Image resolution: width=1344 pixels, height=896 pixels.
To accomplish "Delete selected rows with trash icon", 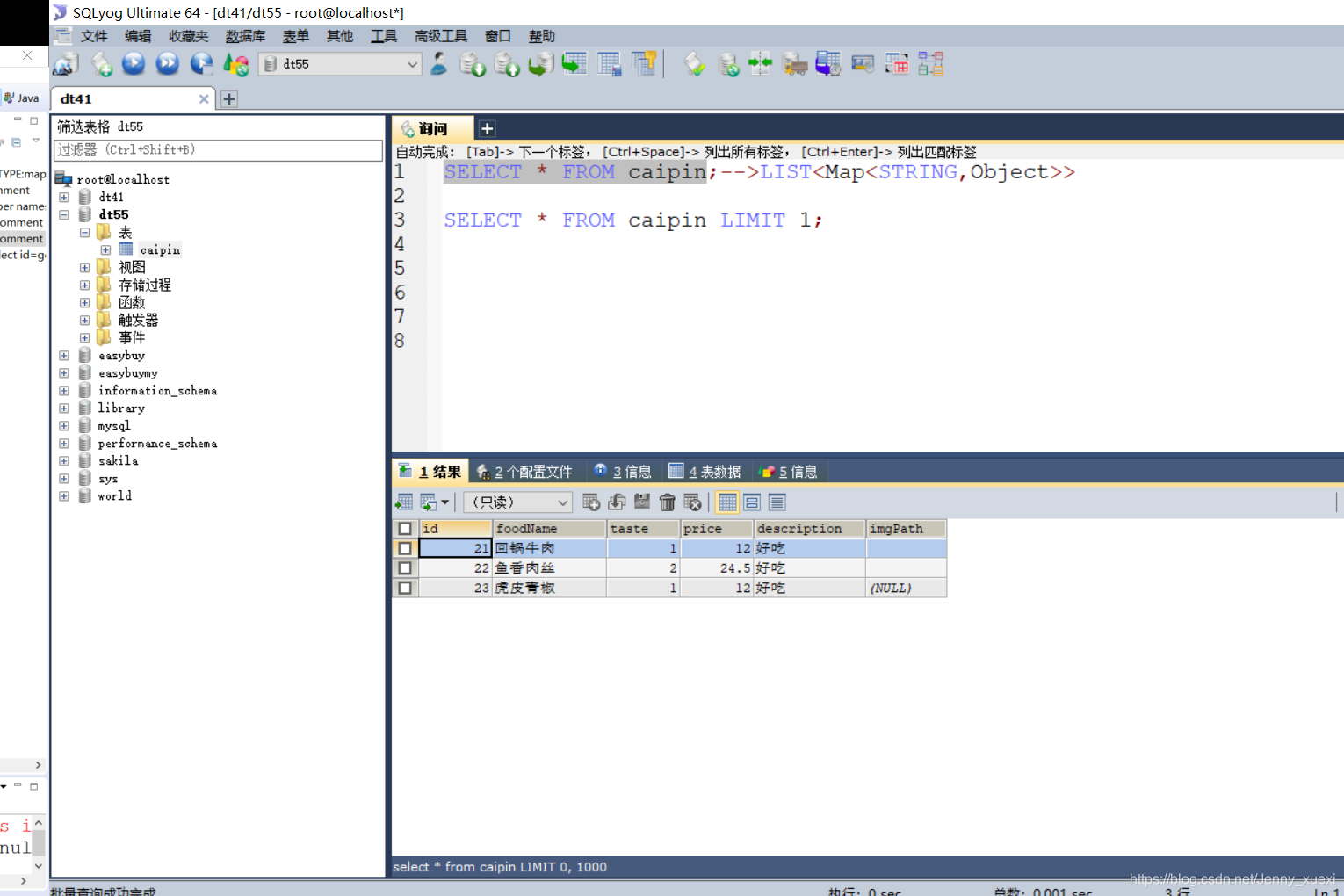I will (x=668, y=502).
